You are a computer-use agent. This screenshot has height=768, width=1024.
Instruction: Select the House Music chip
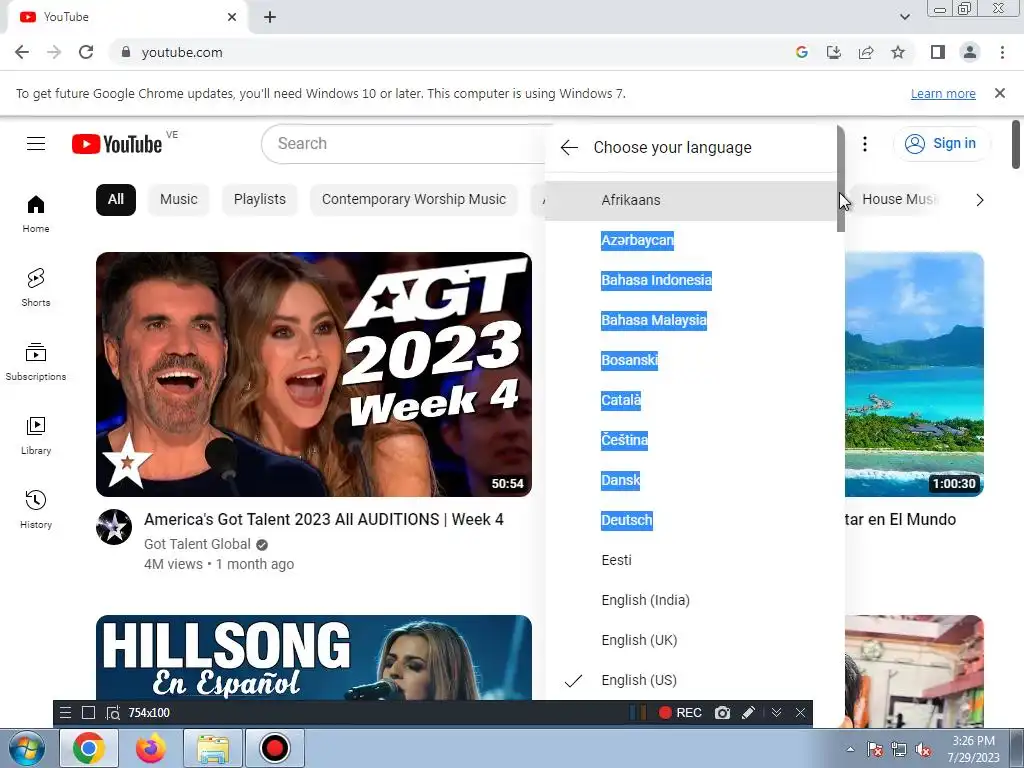coord(899,199)
